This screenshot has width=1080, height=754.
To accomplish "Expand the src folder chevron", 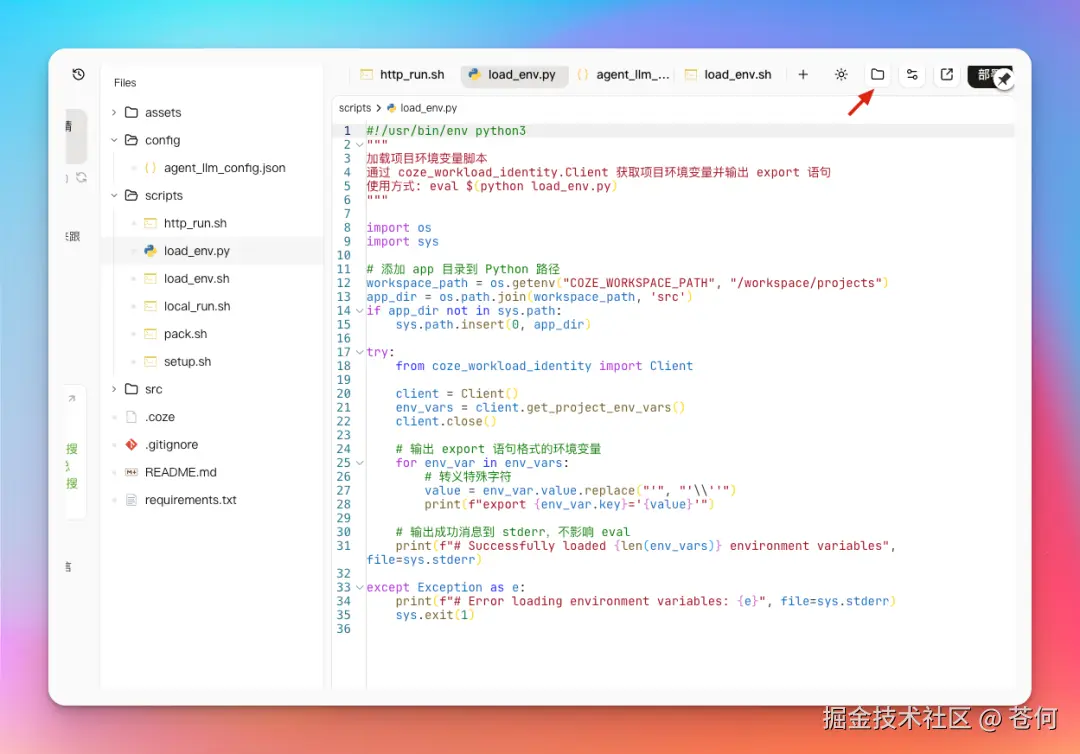I will [x=114, y=389].
